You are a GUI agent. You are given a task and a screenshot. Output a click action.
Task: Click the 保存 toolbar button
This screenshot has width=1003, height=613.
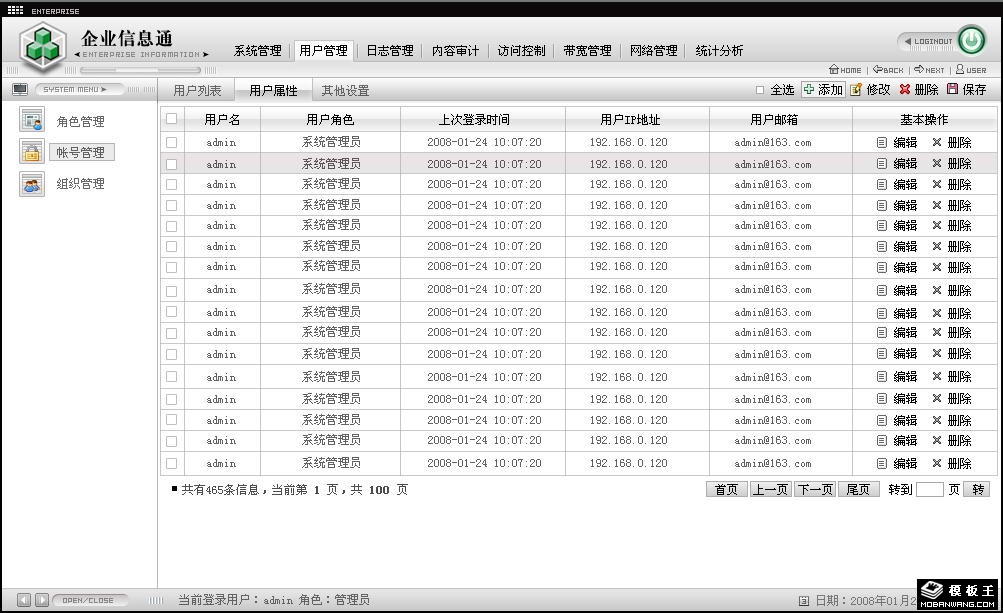967,90
